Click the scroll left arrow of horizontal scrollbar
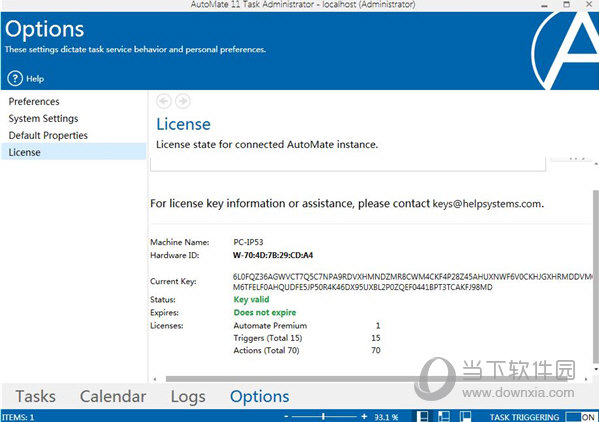Screen dimensions: 599x422 coord(155,379)
